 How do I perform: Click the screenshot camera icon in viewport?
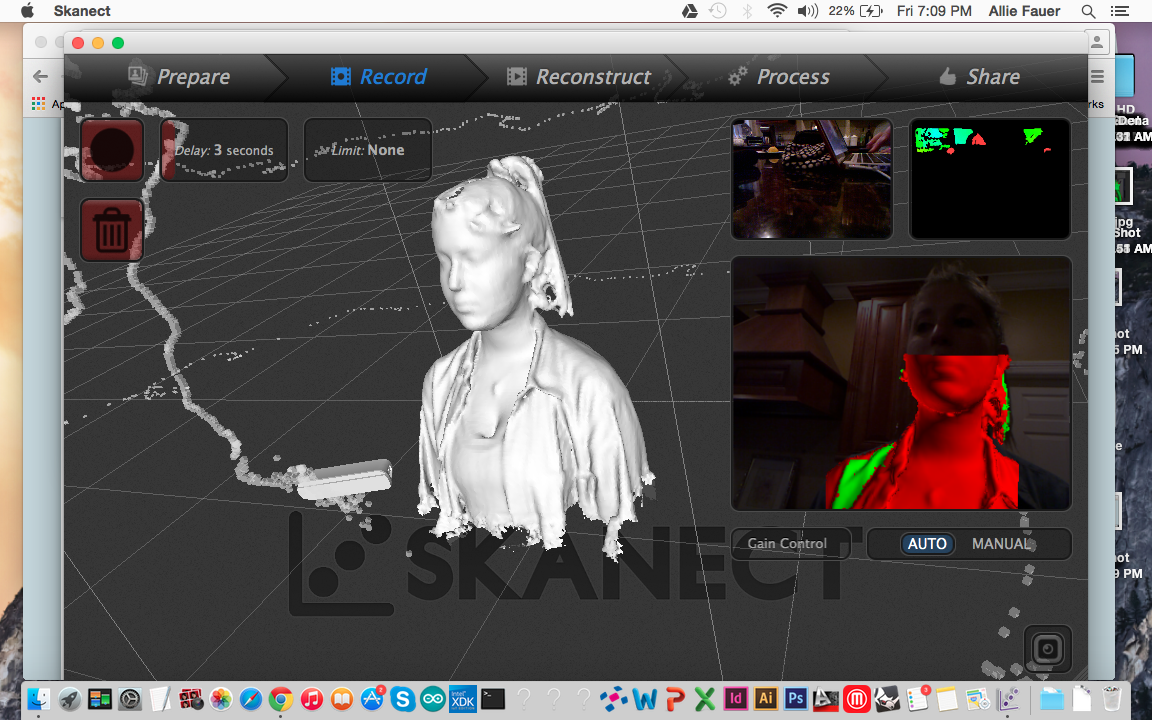coord(1048,649)
